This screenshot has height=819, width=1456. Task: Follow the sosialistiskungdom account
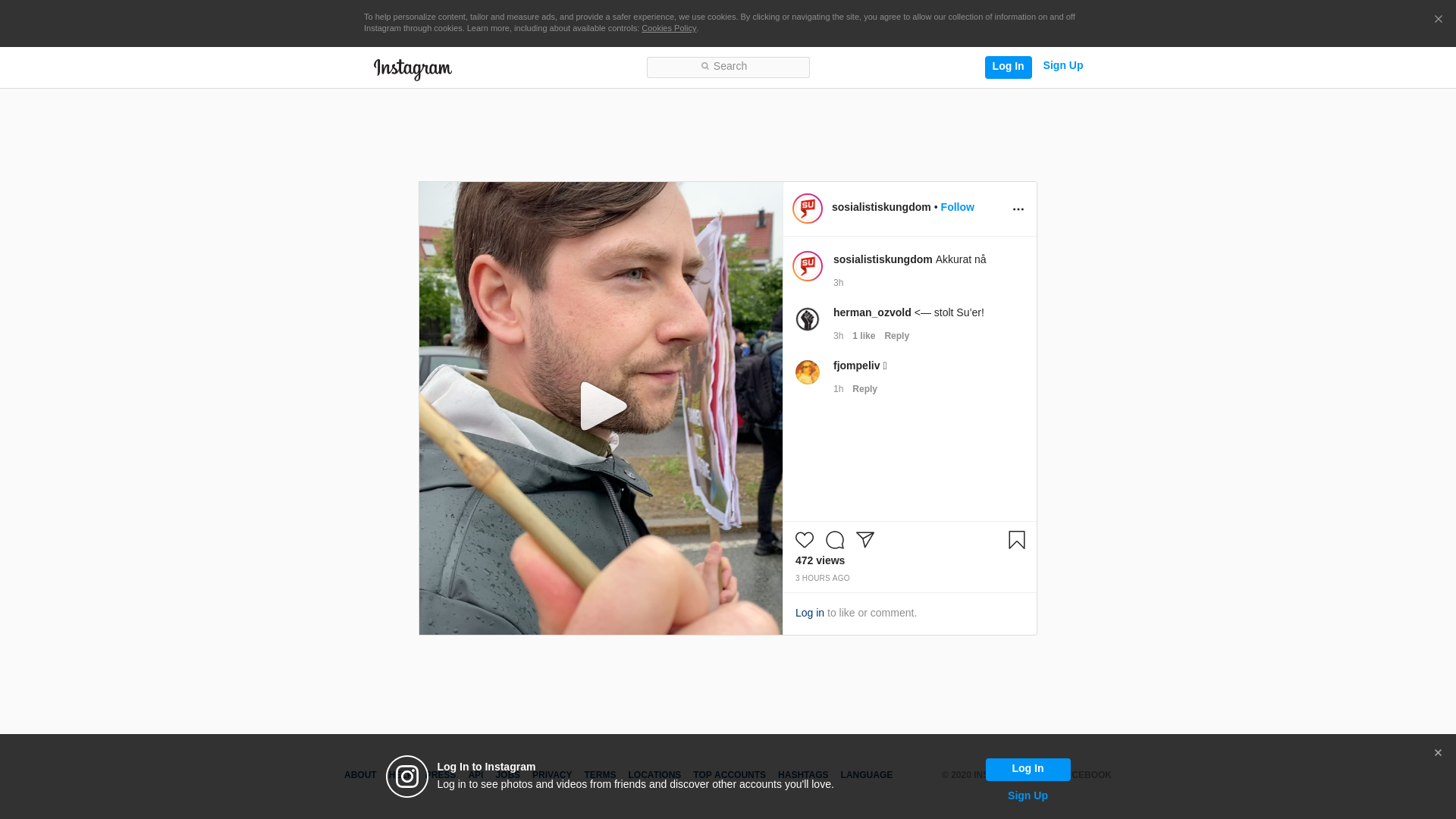(x=957, y=207)
